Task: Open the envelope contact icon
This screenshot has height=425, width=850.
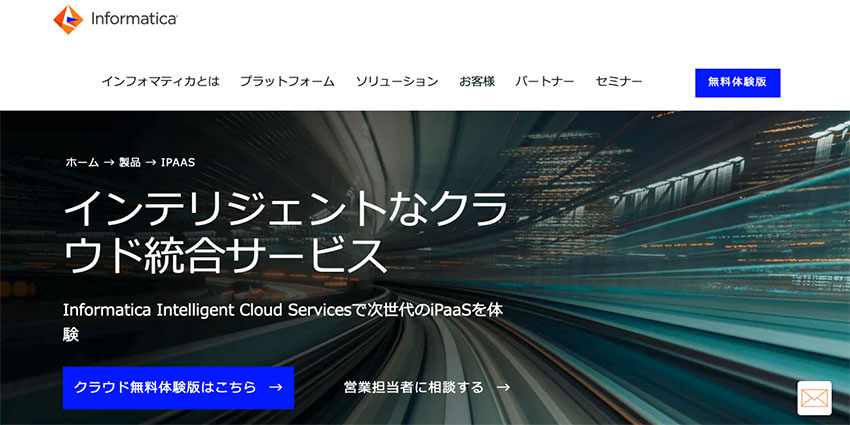Action: click(814, 398)
